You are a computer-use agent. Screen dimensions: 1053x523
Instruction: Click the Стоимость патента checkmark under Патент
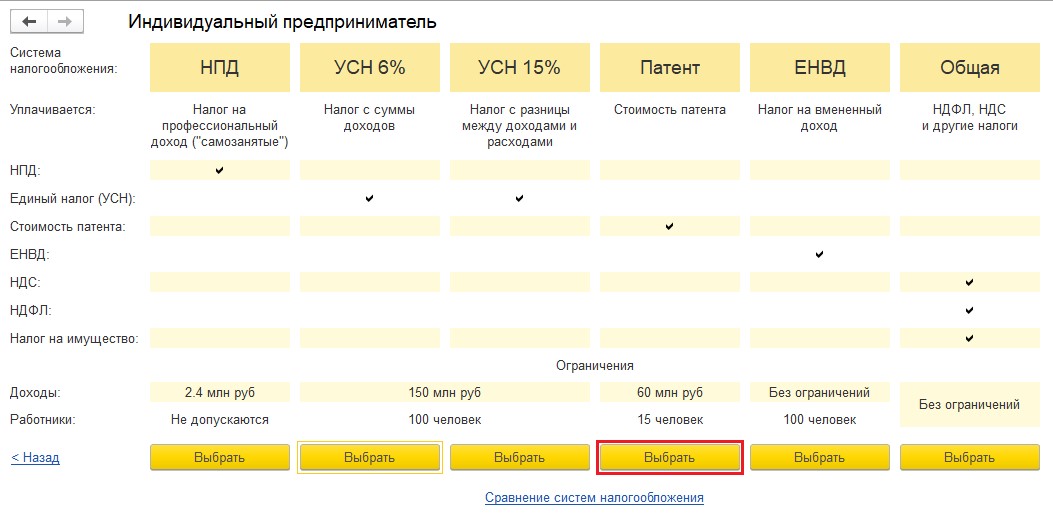coord(669,227)
